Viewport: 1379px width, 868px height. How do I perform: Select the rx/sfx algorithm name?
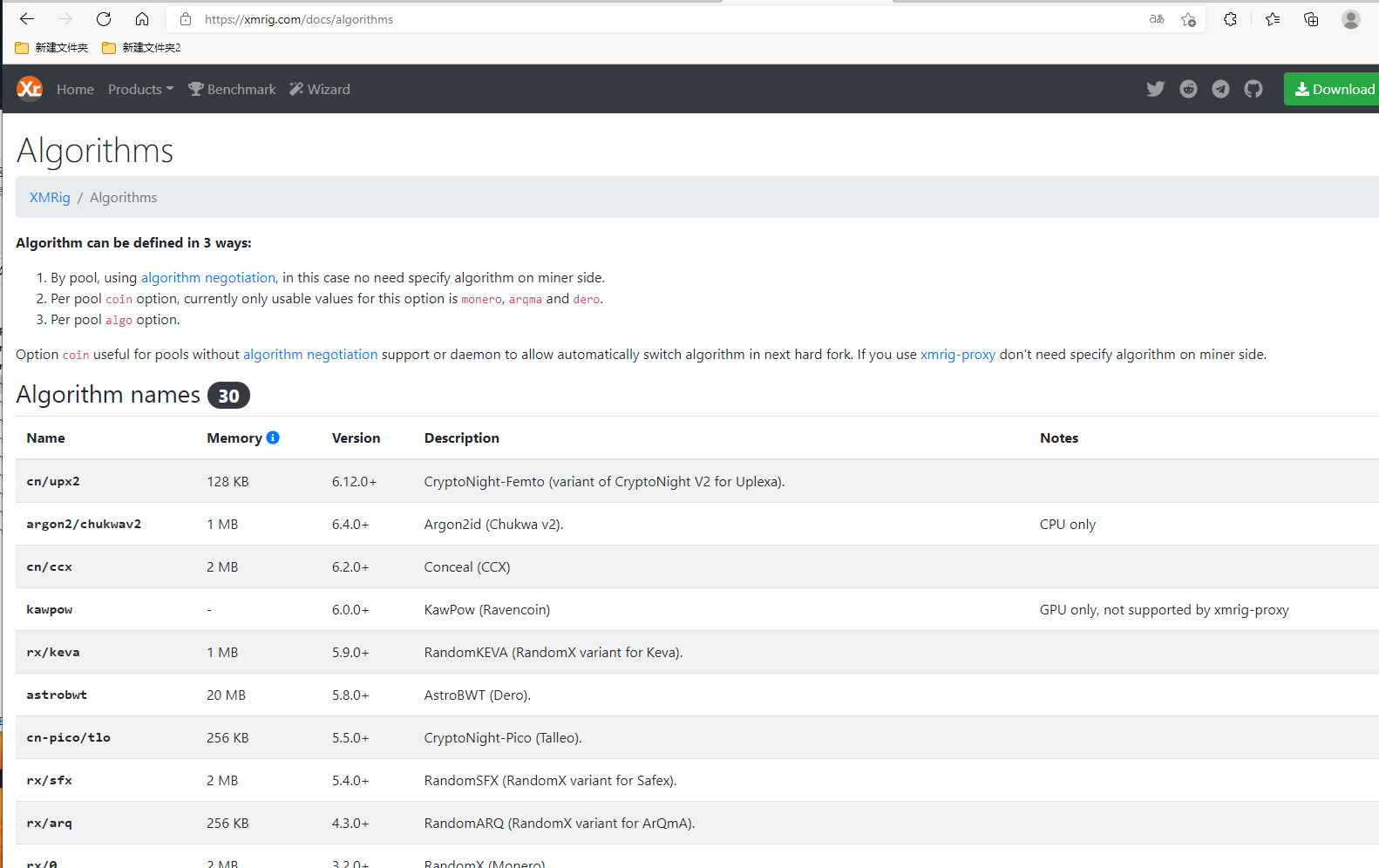(49, 780)
